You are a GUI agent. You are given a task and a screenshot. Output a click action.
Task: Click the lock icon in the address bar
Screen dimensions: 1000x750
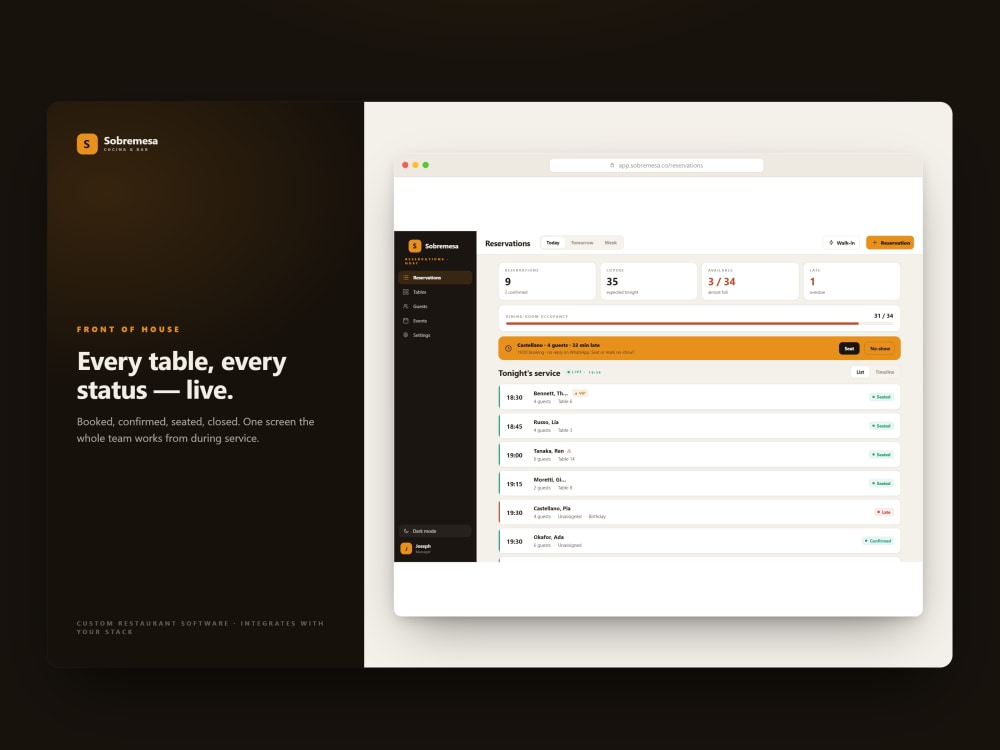click(612, 165)
